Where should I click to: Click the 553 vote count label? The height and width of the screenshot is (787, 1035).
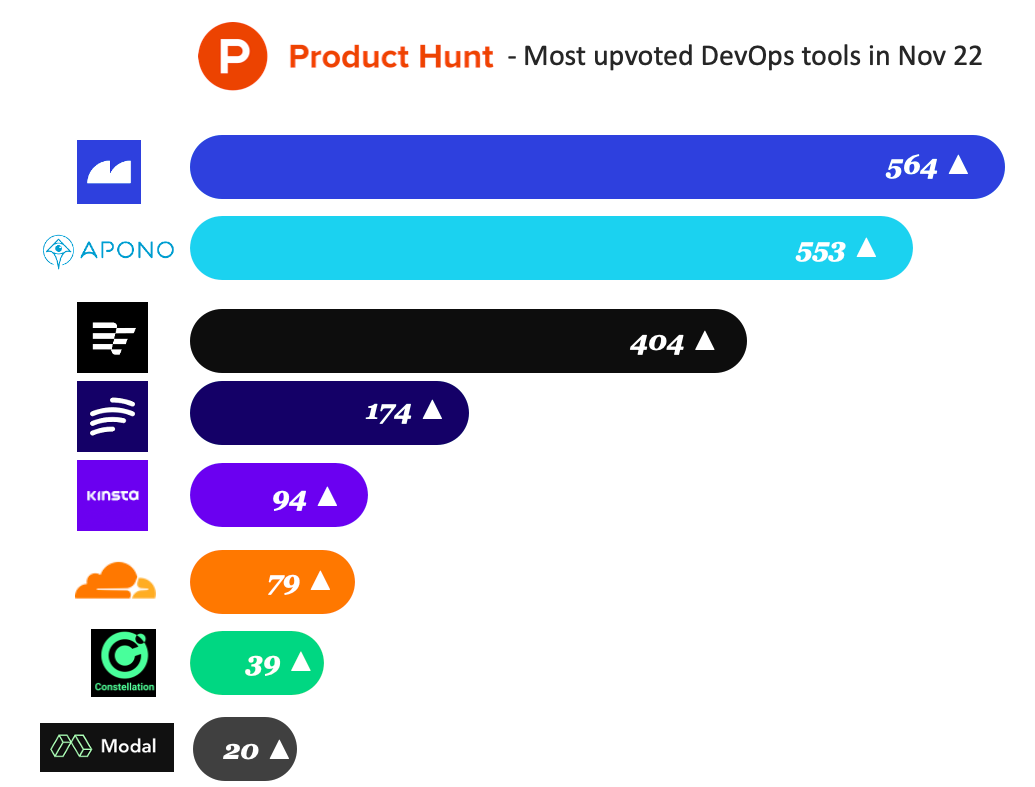820,252
